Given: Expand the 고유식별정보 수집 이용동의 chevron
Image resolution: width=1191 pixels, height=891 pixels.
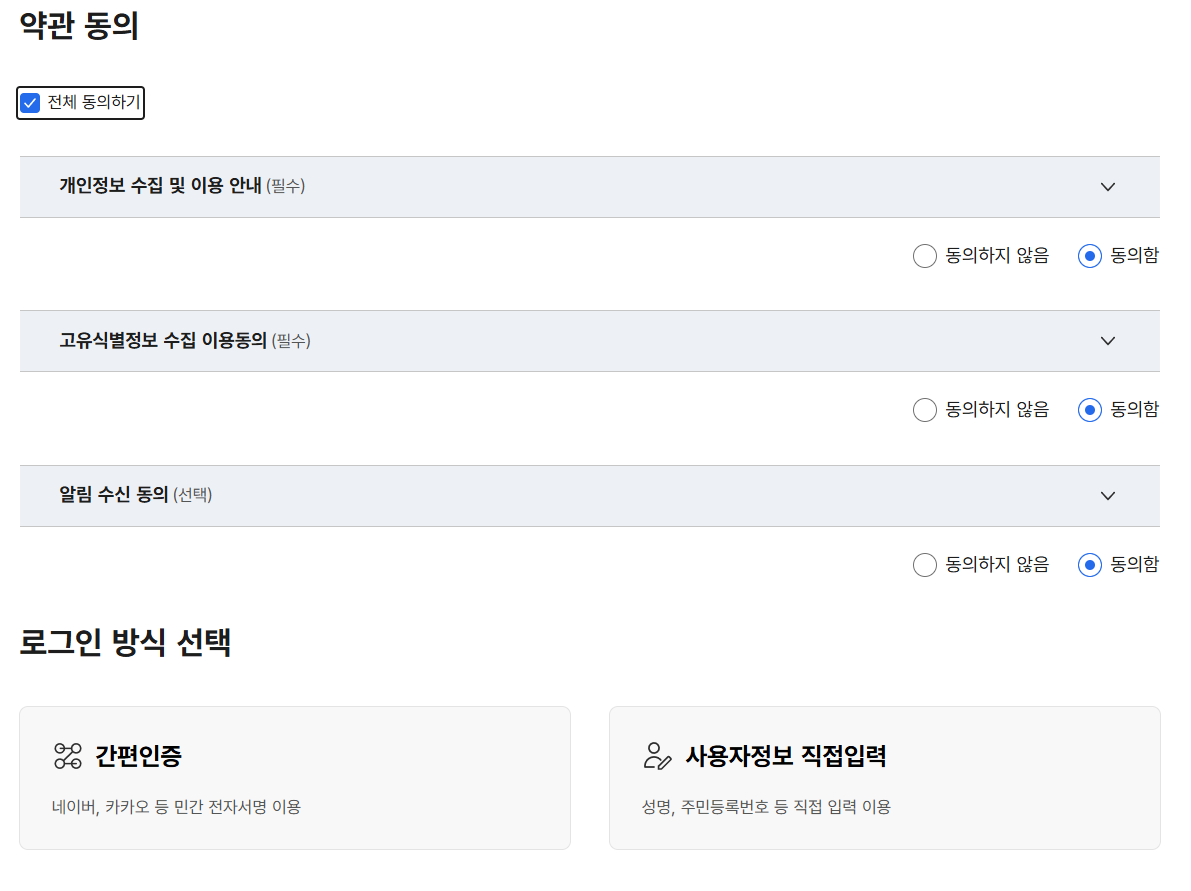Looking at the screenshot, I should [1108, 341].
